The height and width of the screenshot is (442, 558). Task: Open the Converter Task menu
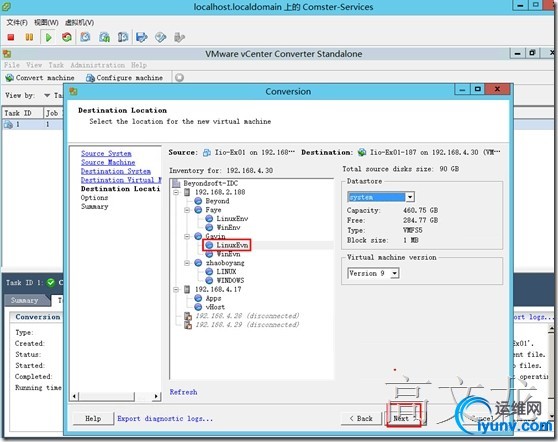[56, 65]
